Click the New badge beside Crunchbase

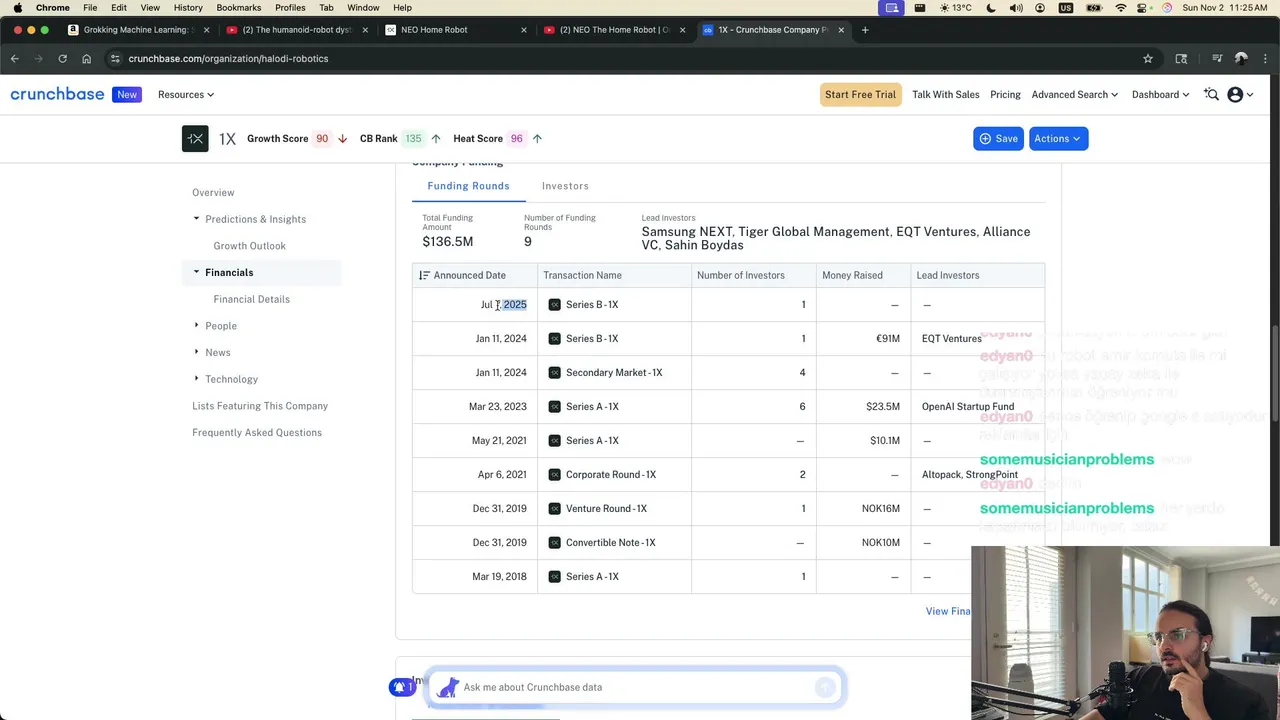tap(127, 95)
